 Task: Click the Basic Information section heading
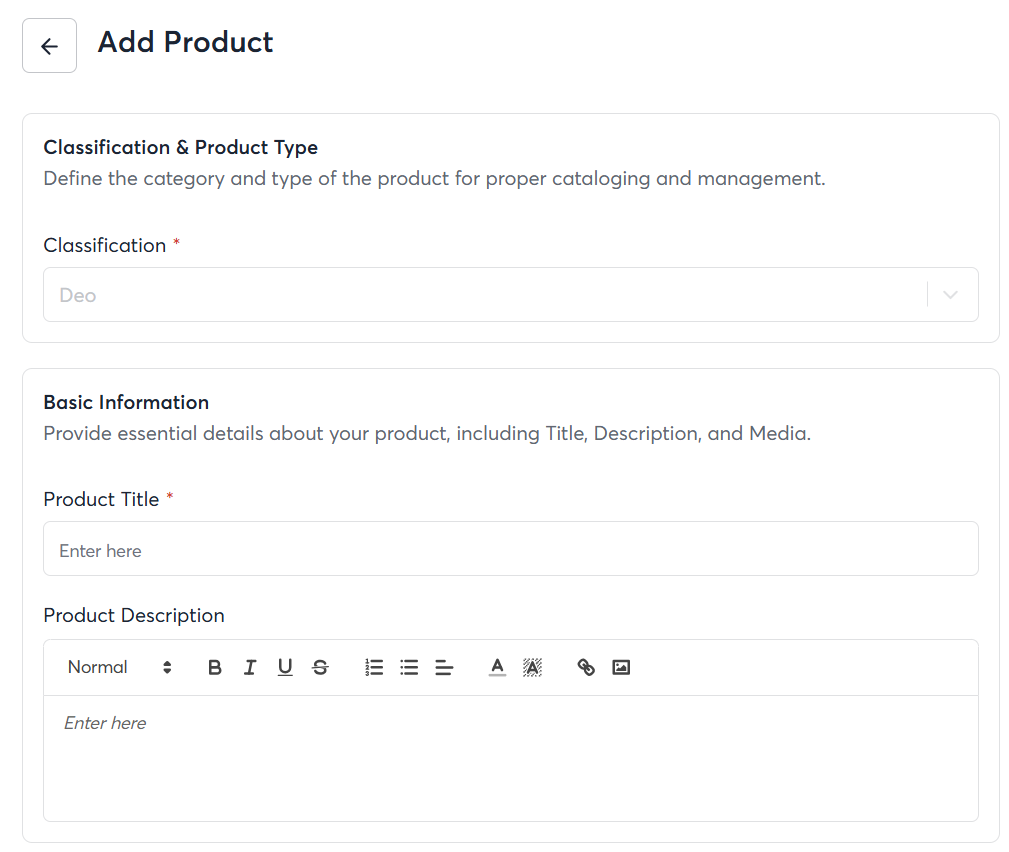coord(126,402)
